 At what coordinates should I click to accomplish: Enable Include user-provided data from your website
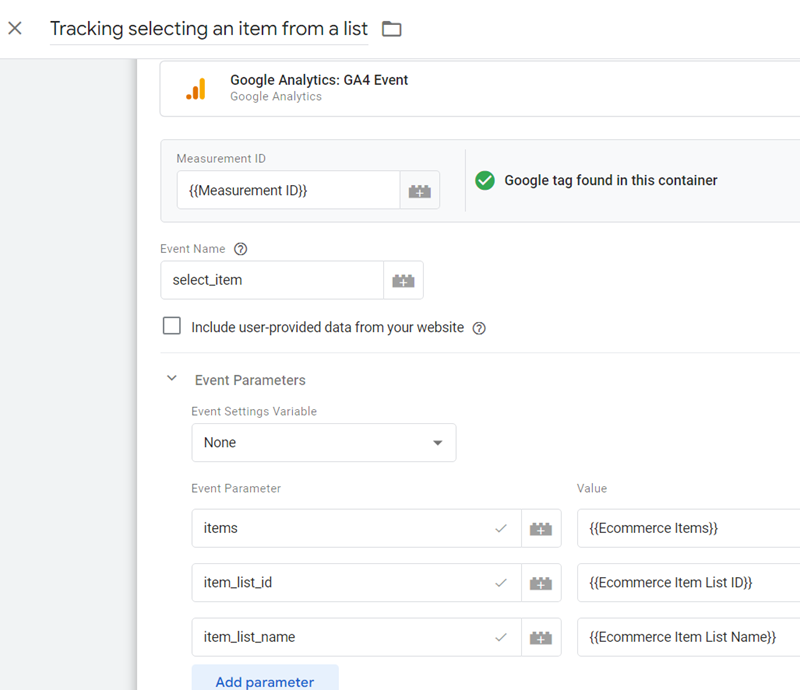171,325
